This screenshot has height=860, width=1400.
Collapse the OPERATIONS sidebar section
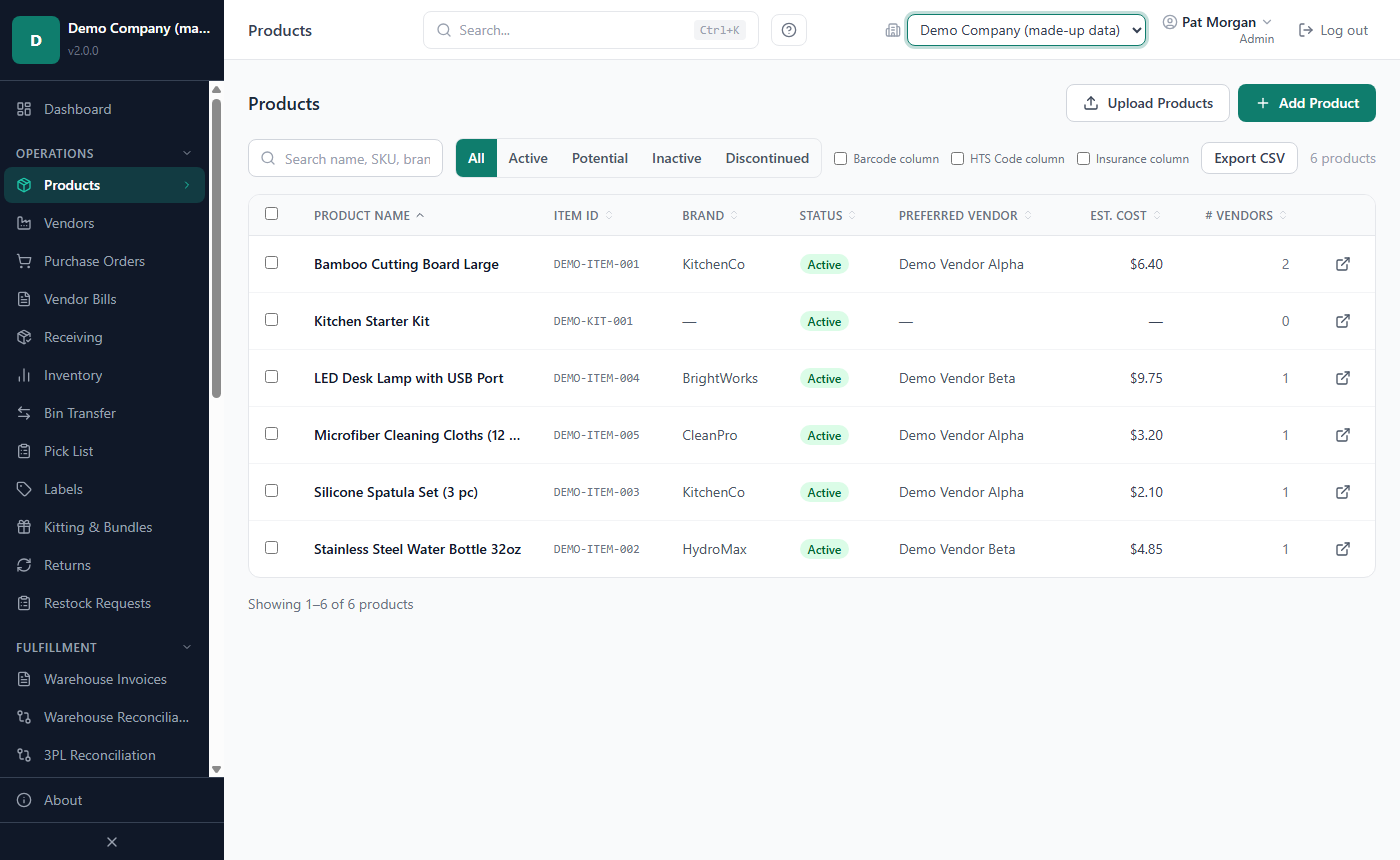(104, 153)
